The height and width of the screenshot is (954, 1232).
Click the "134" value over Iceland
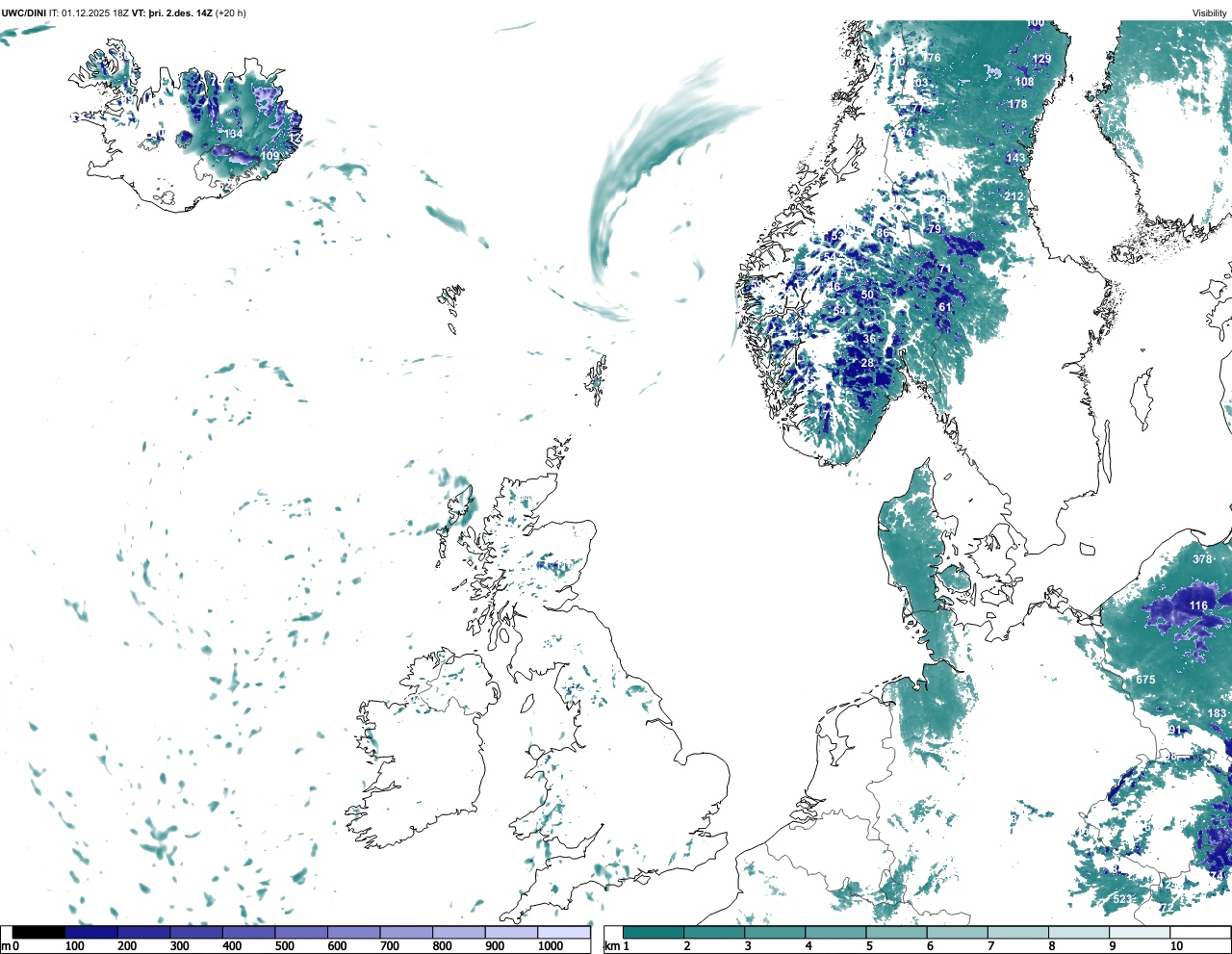point(234,134)
